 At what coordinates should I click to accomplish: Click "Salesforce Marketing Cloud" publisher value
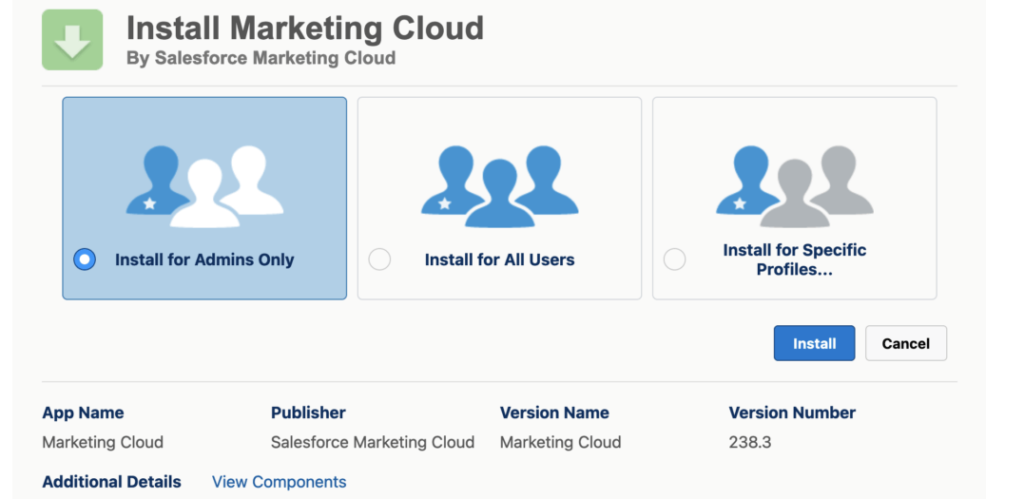coord(373,442)
